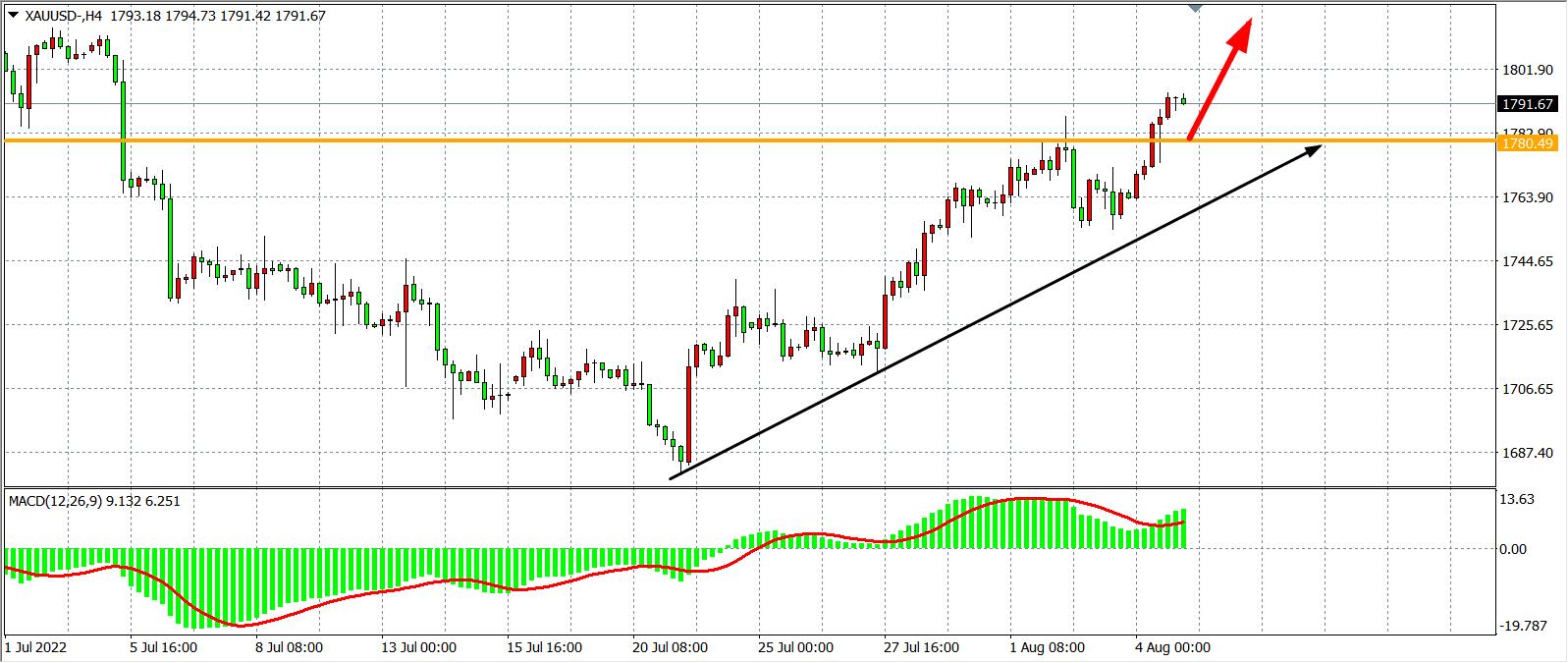Click the 1801.90 price axis label
The width and height of the screenshot is (1568, 663).
pos(1527,70)
